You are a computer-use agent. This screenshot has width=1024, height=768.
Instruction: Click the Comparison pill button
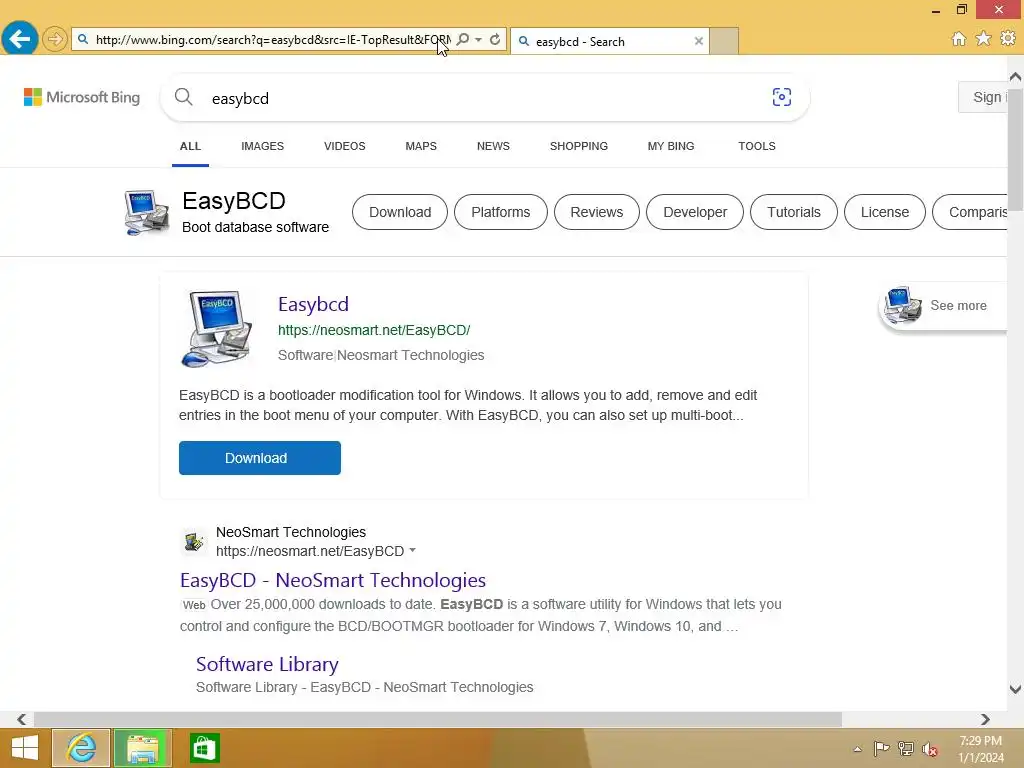(970, 212)
